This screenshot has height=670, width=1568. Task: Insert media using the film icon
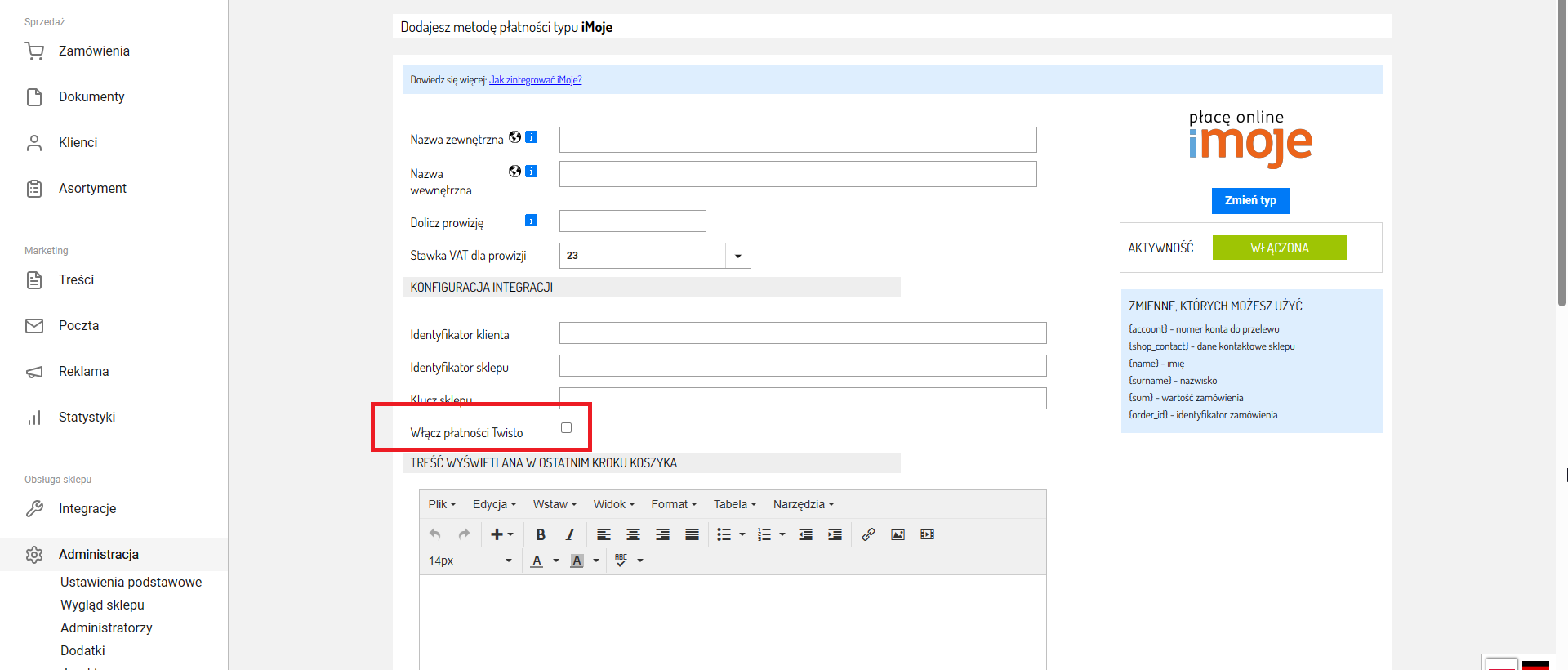(x=927, y=534)
